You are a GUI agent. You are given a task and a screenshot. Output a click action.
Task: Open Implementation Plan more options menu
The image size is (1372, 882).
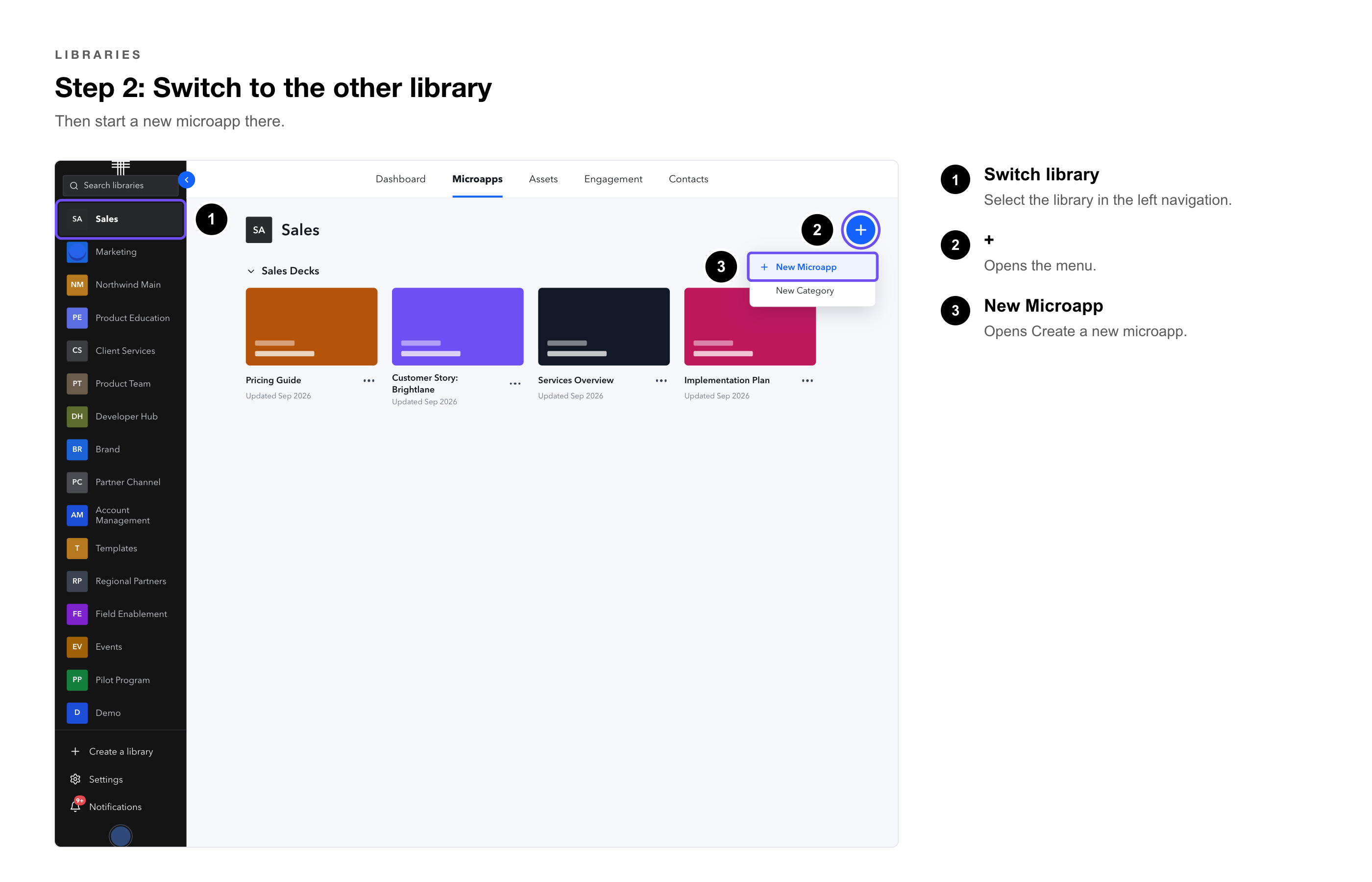tap(807, 381)
